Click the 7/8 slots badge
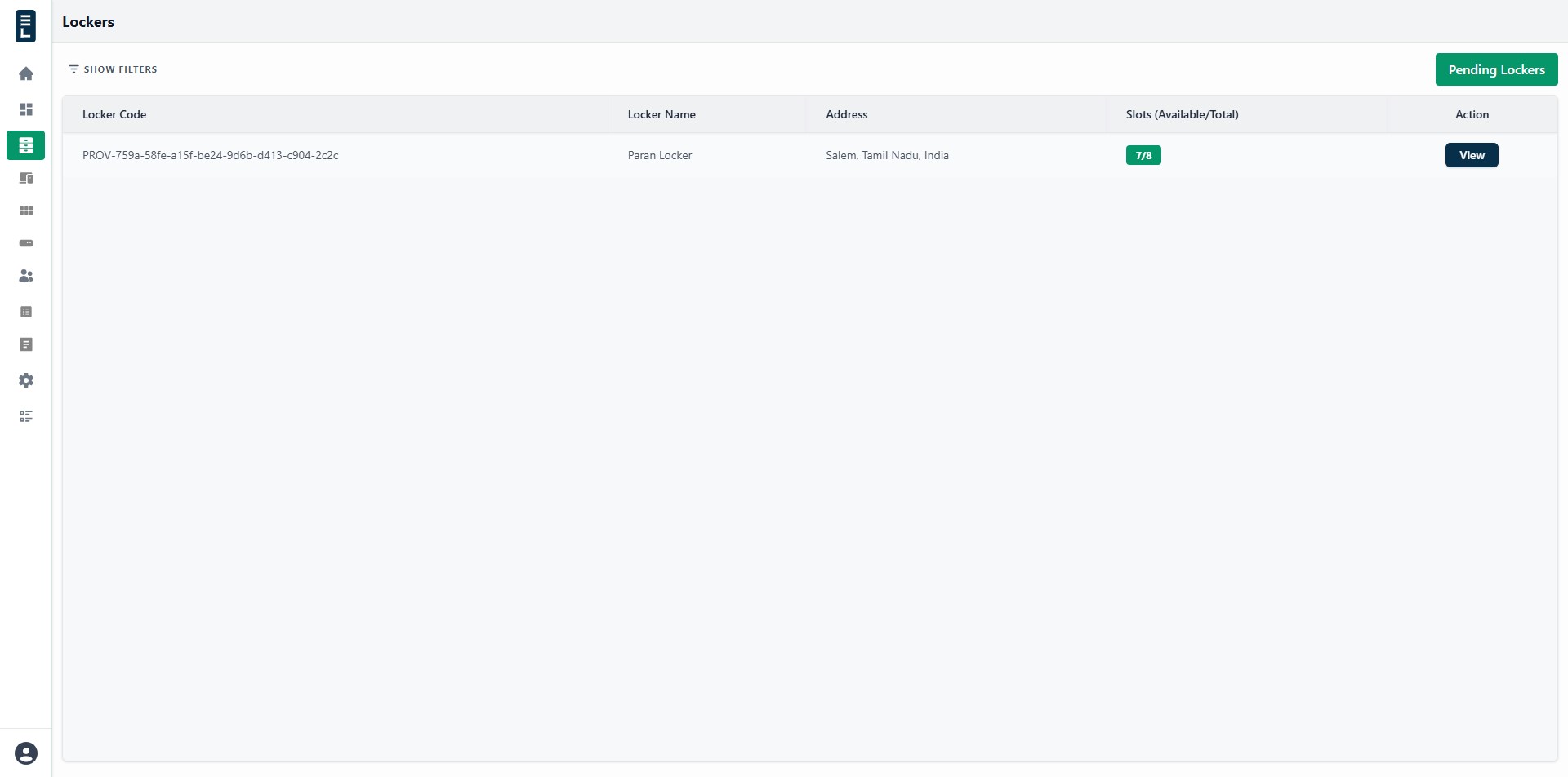This screenshot has height=777, width=1568. (1143, 155)
